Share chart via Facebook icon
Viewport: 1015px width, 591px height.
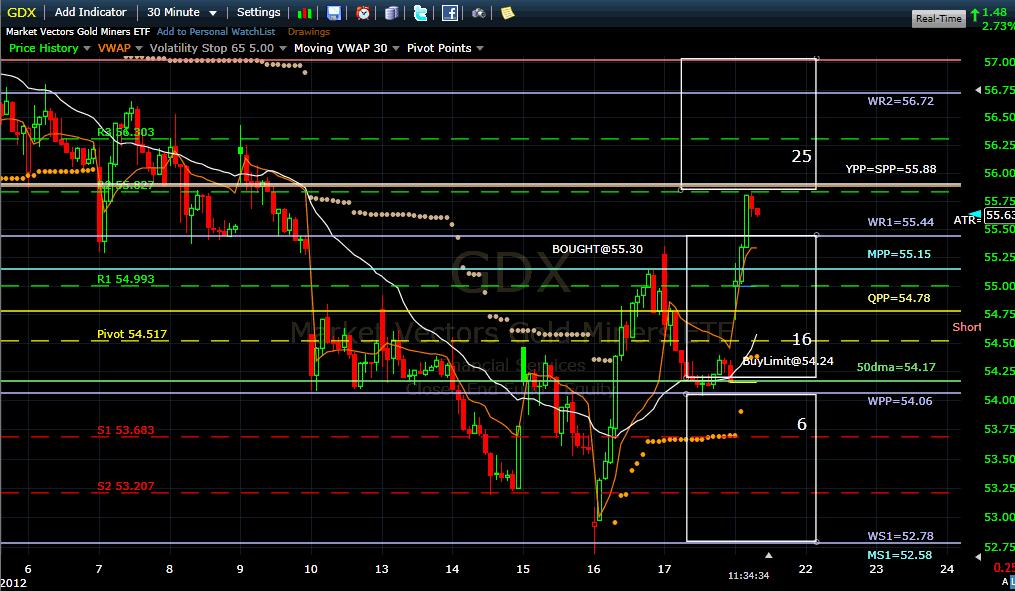tap(449, 13)
